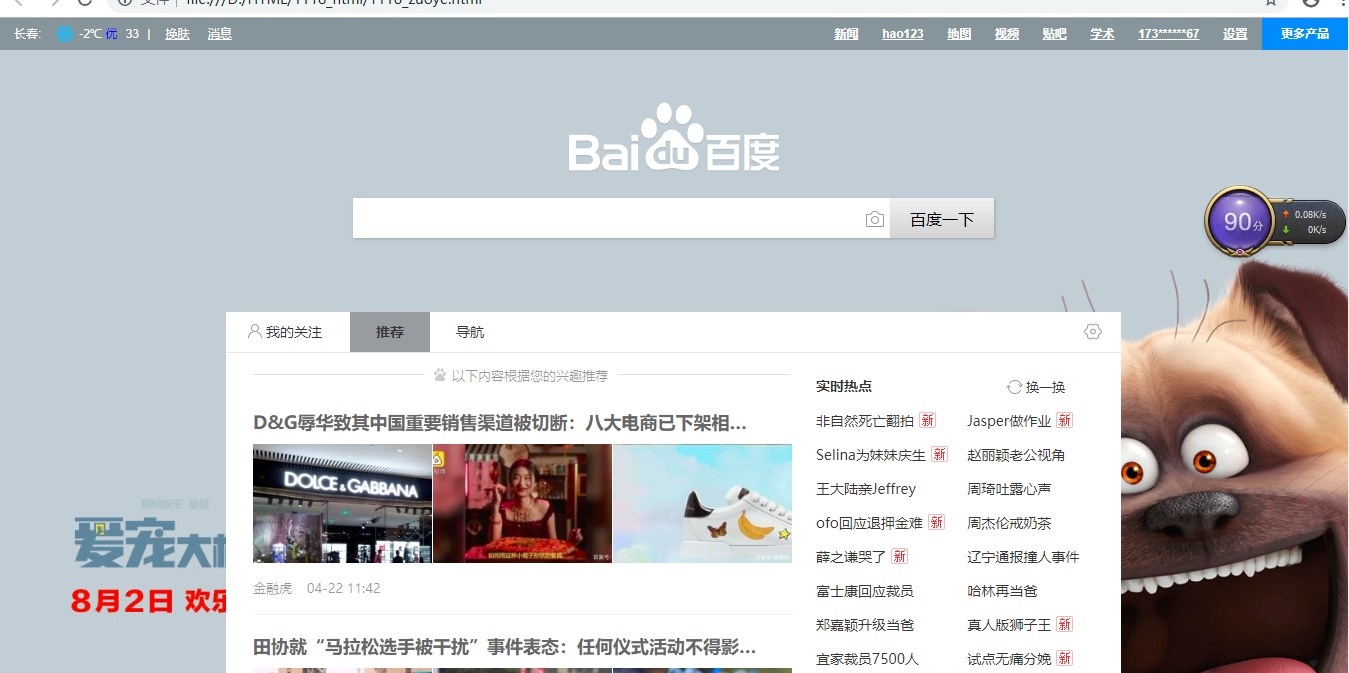
Task: Open the 我的关注 tab
Action: 288,332
